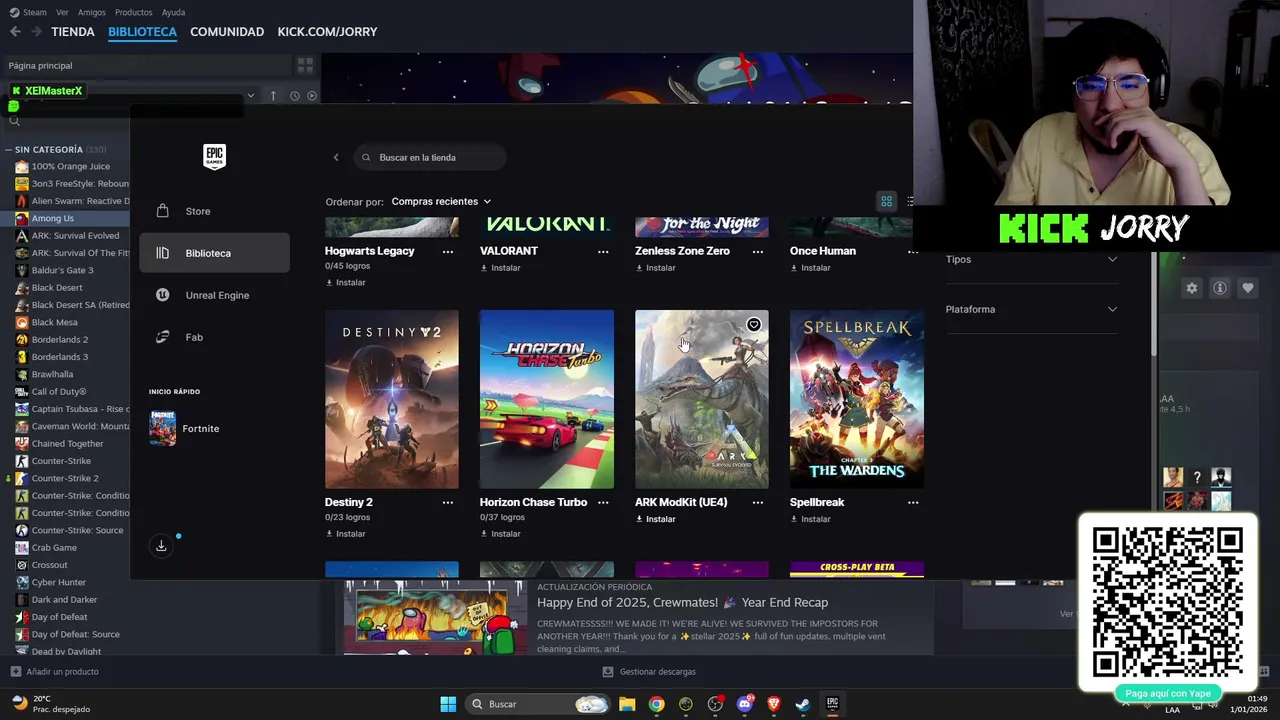The image size is (1280, 720).
Task: Toggle favorite heart on ARK ModKit
Action: click(x=754, y=325)
